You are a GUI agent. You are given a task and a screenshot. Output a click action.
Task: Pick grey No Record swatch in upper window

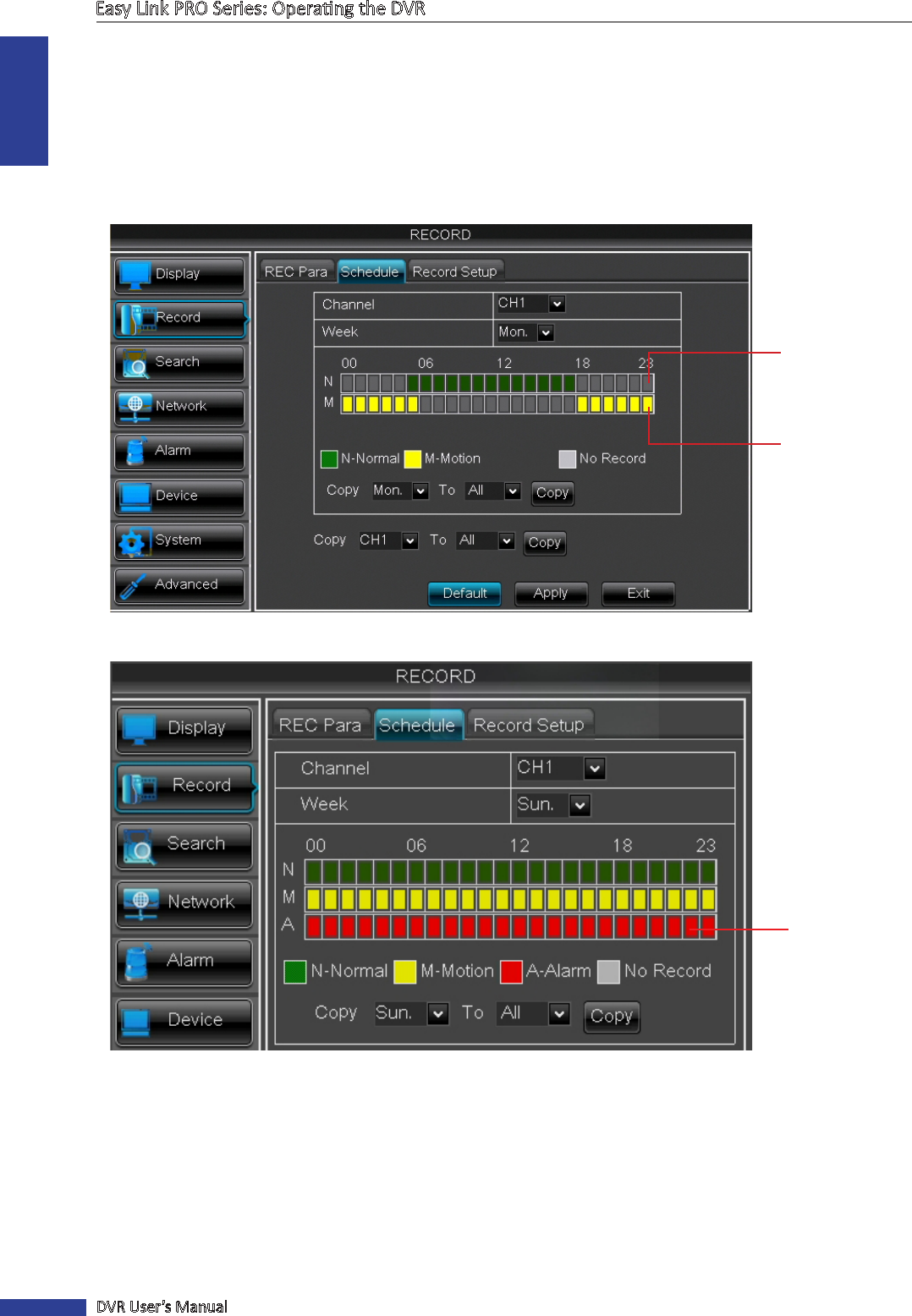point(568,459)
